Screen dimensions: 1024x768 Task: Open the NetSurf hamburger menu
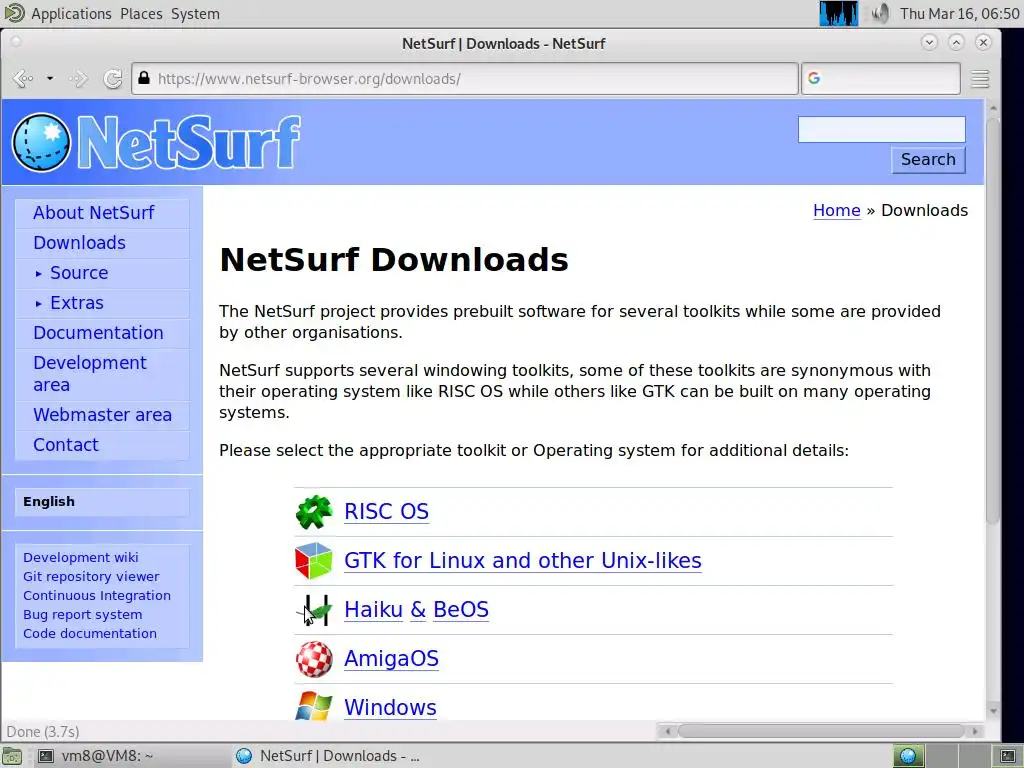pos(980,79)
